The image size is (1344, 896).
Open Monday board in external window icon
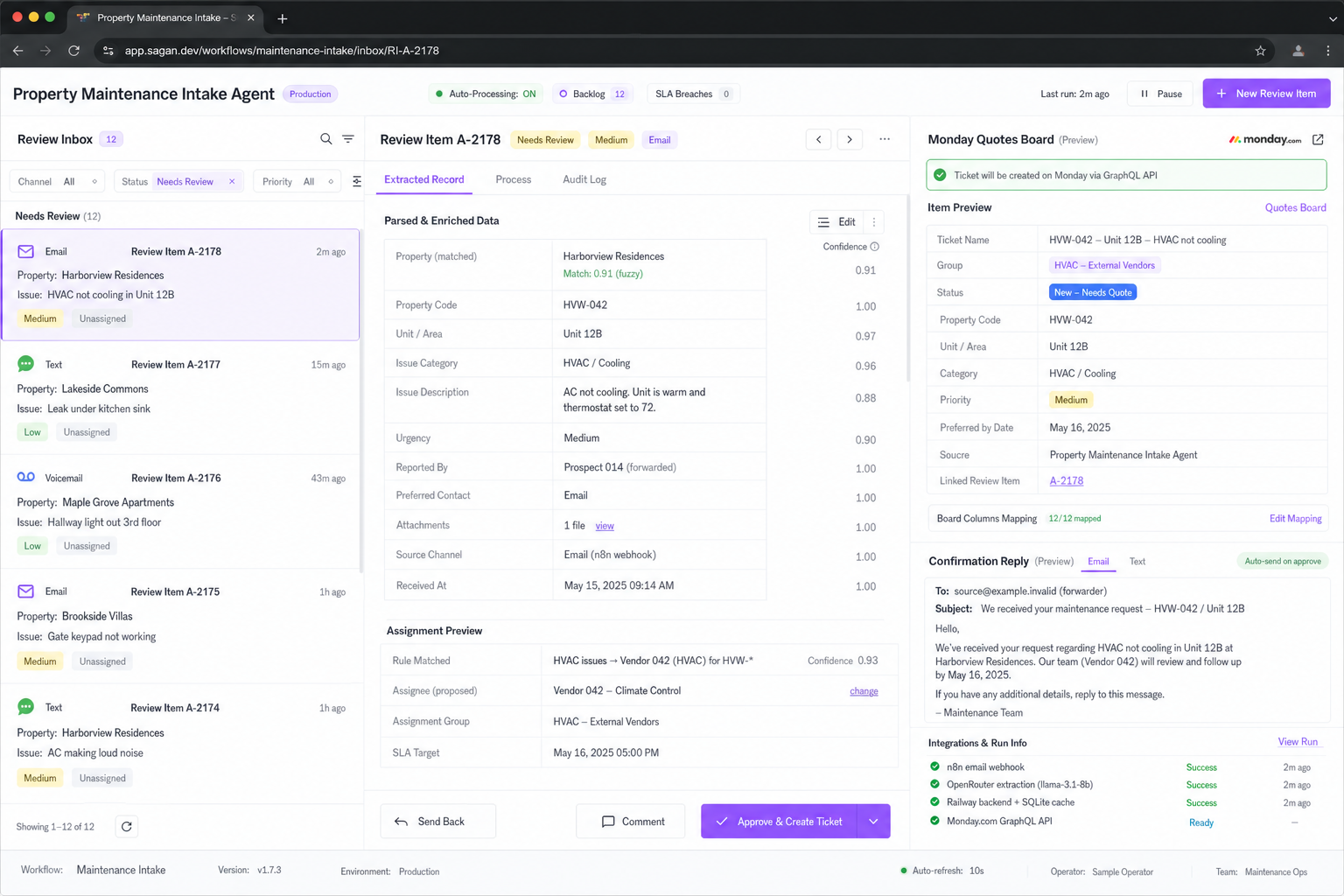(1318, 140)
